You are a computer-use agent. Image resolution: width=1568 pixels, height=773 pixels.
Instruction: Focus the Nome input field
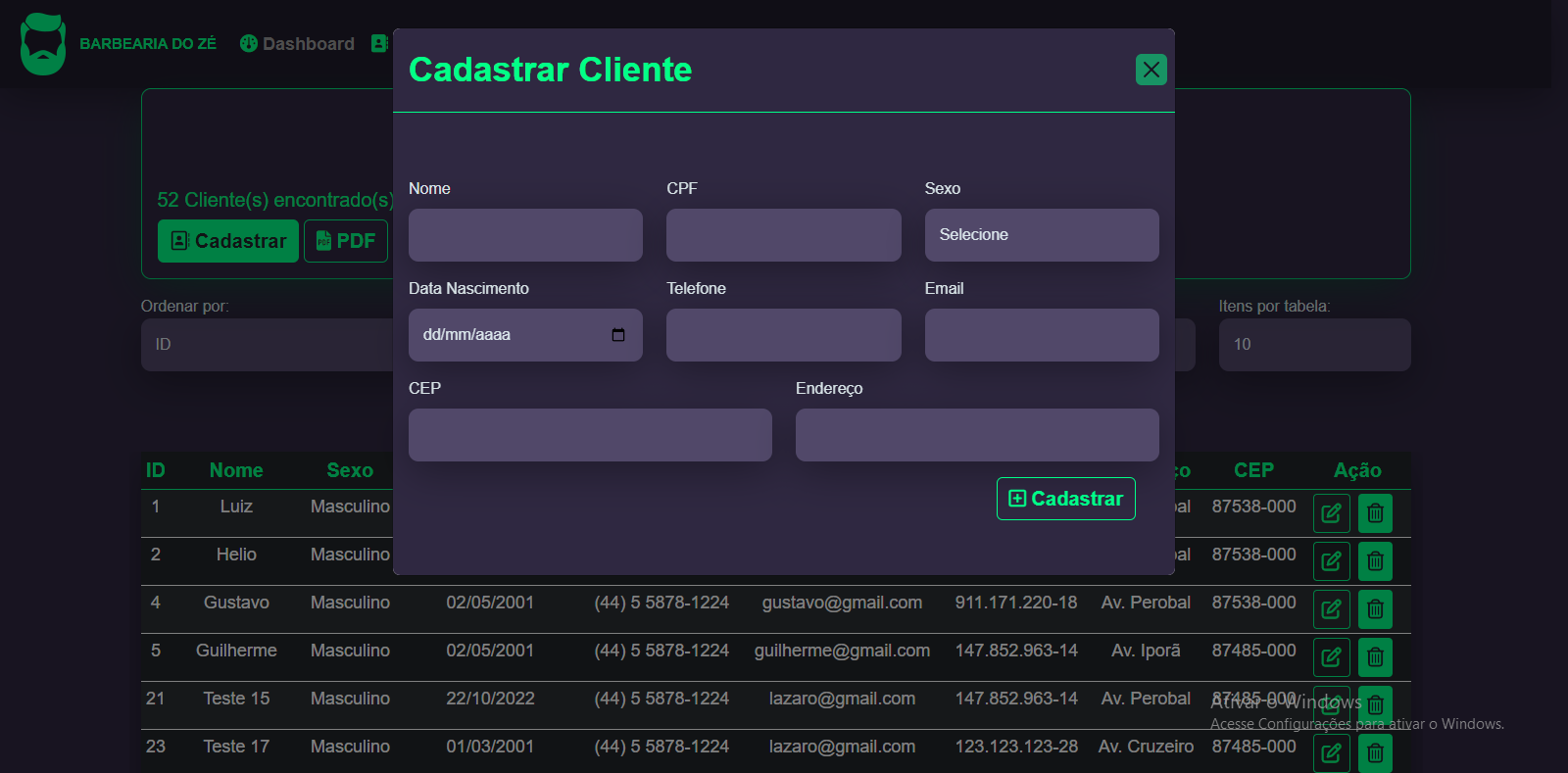(525, 235)
